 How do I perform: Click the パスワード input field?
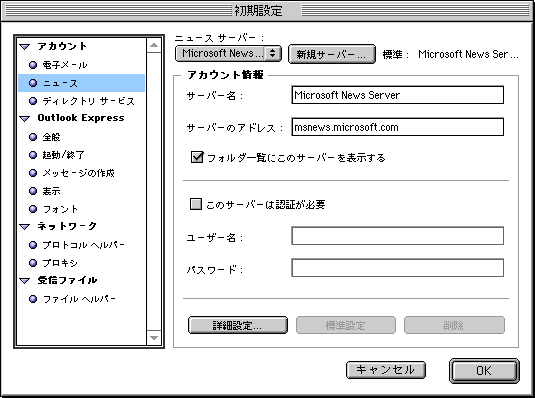point(397,268)
